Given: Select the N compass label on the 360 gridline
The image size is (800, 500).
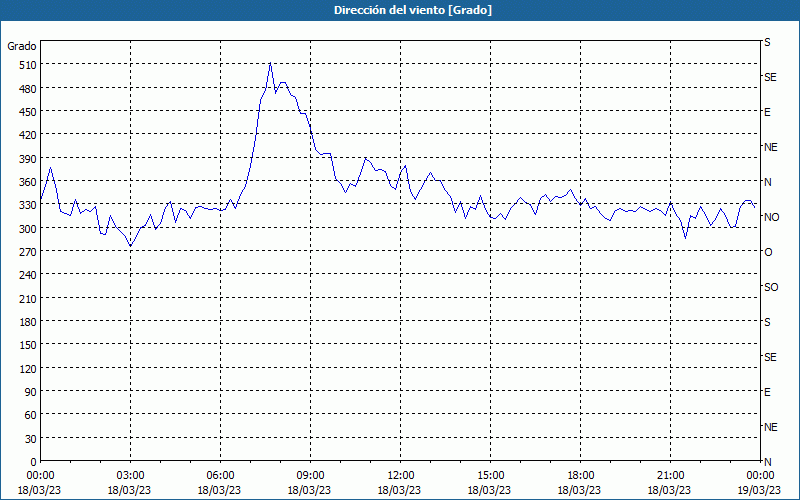Looking at the screenshot, I should click(767, 182).
